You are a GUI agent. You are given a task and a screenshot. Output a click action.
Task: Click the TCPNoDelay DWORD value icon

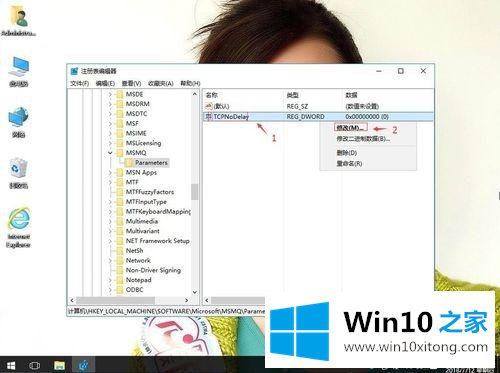point(209,117)
